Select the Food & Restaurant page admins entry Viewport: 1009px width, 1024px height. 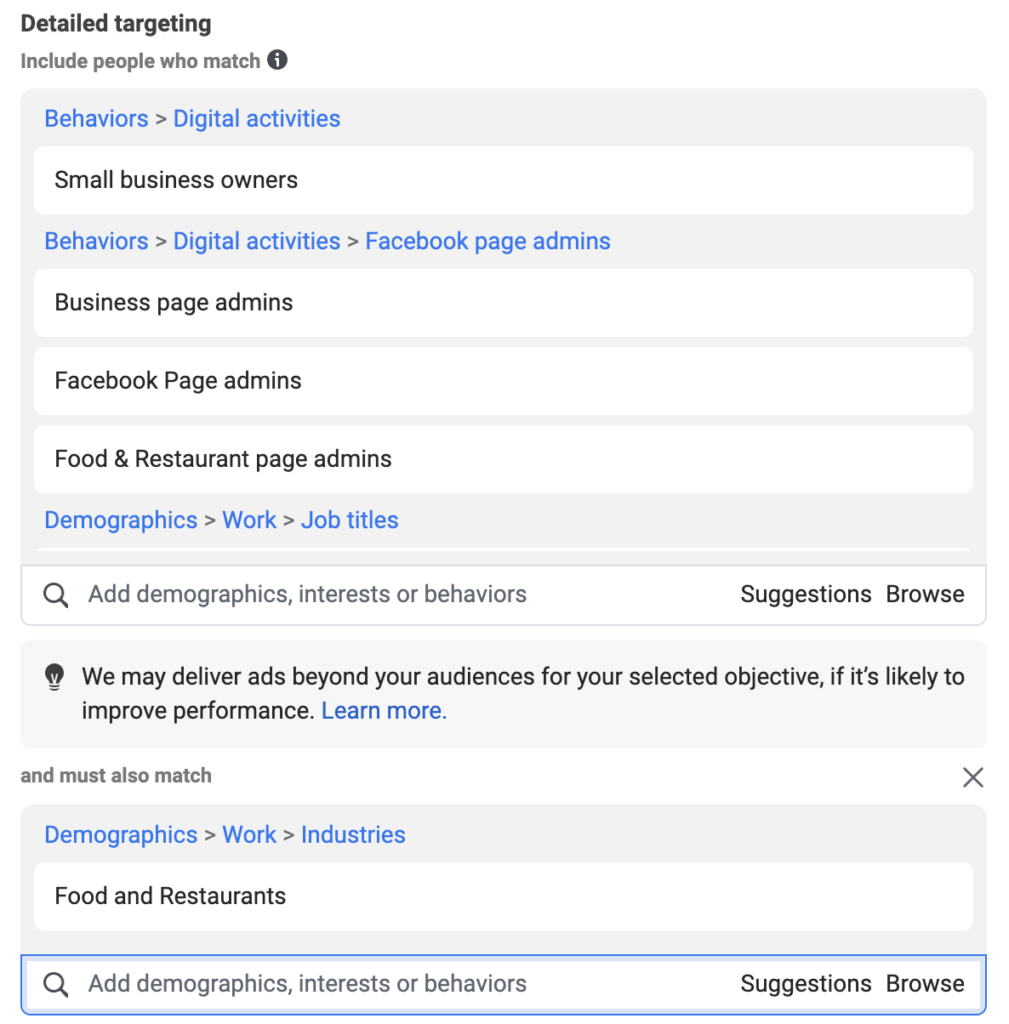tap(503, 459)
